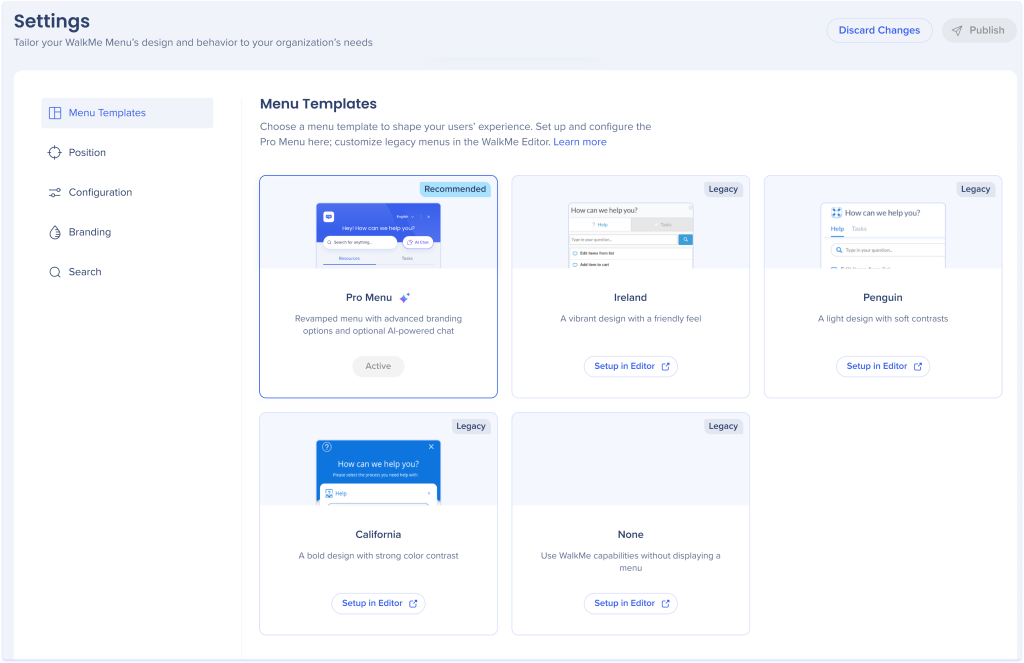Open the Learn more link

click(580, 142)
